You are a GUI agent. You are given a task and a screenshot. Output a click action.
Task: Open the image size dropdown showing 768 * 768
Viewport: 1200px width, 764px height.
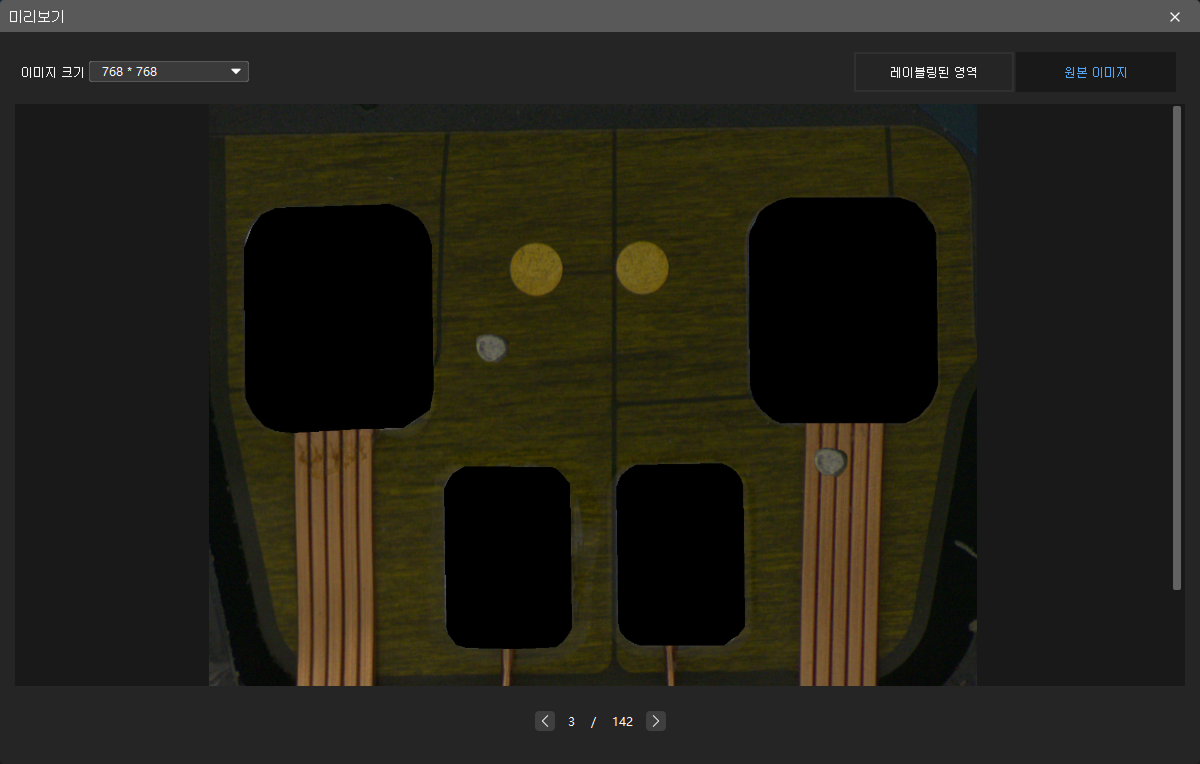pyautogui.click(x=169, y=72)
